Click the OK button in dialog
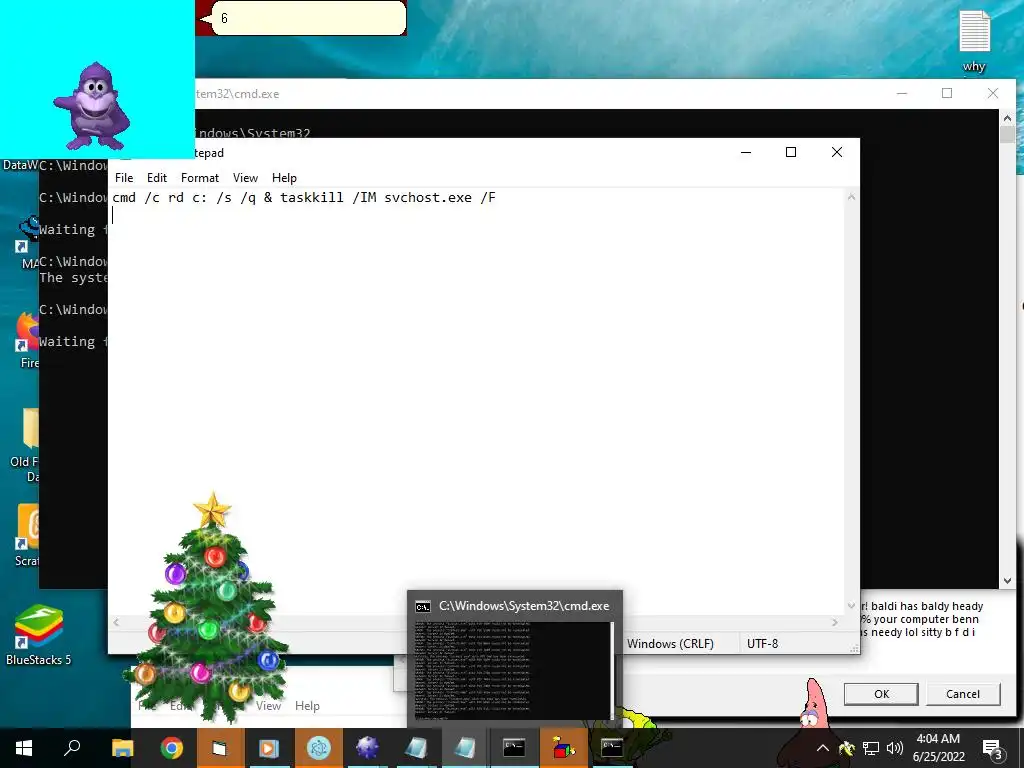The width and height of the screenshot is (1024, 768). (881, 694)
